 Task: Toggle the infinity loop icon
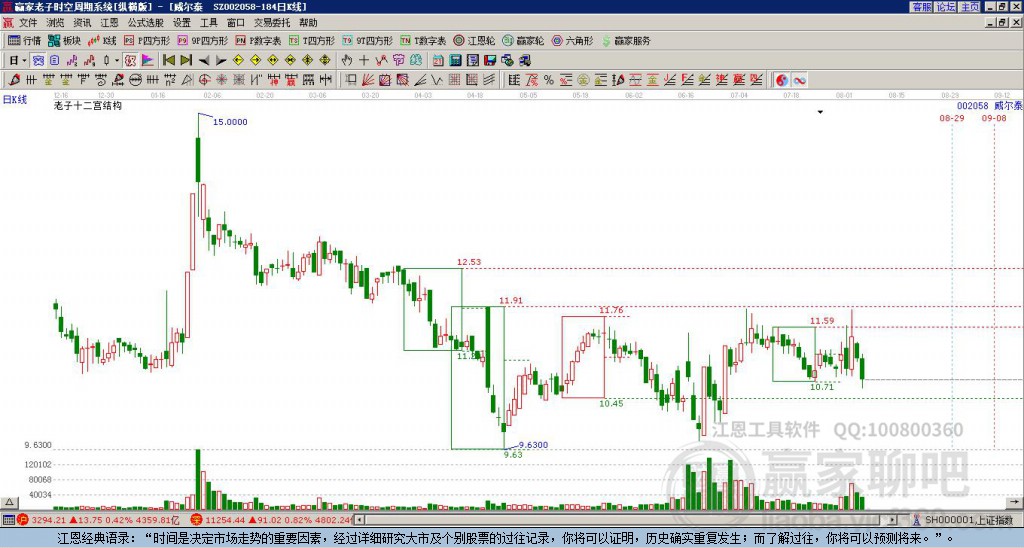click(799, 80)
